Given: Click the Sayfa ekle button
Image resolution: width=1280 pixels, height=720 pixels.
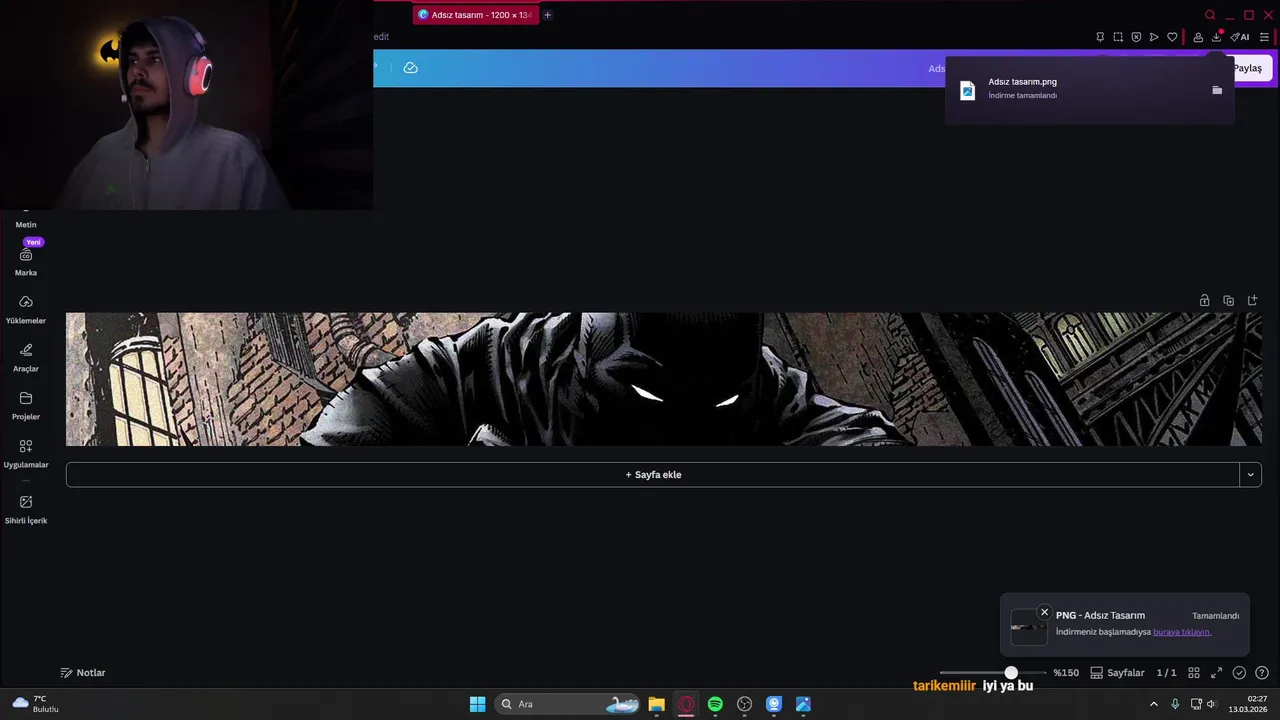Looking at the screenshot, I should coord(653,475).
